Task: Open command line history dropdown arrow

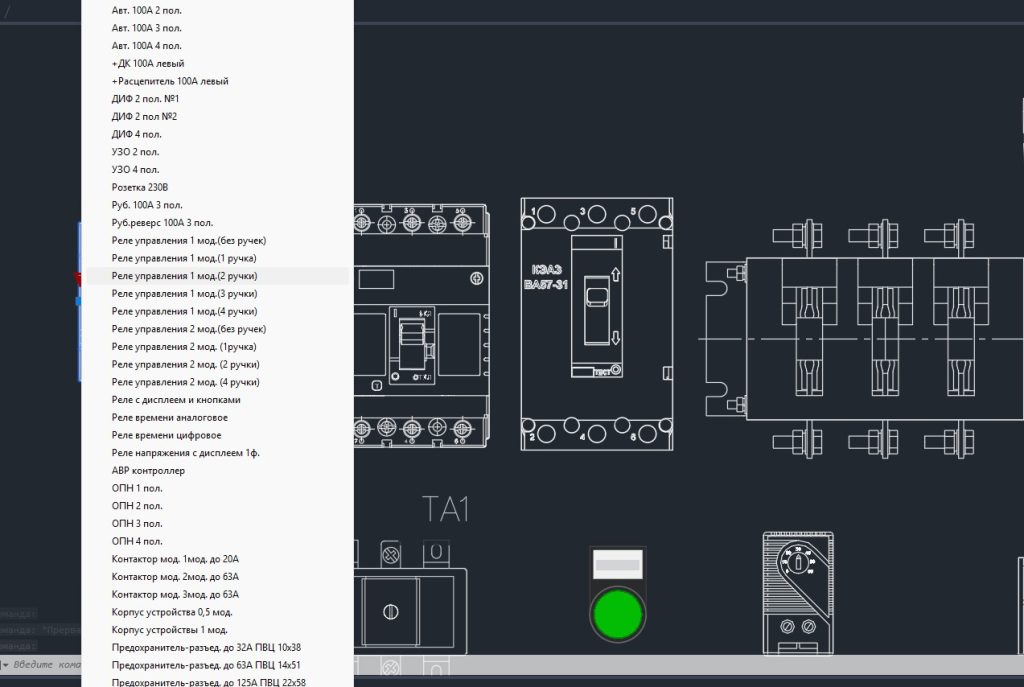Action: 6,665
